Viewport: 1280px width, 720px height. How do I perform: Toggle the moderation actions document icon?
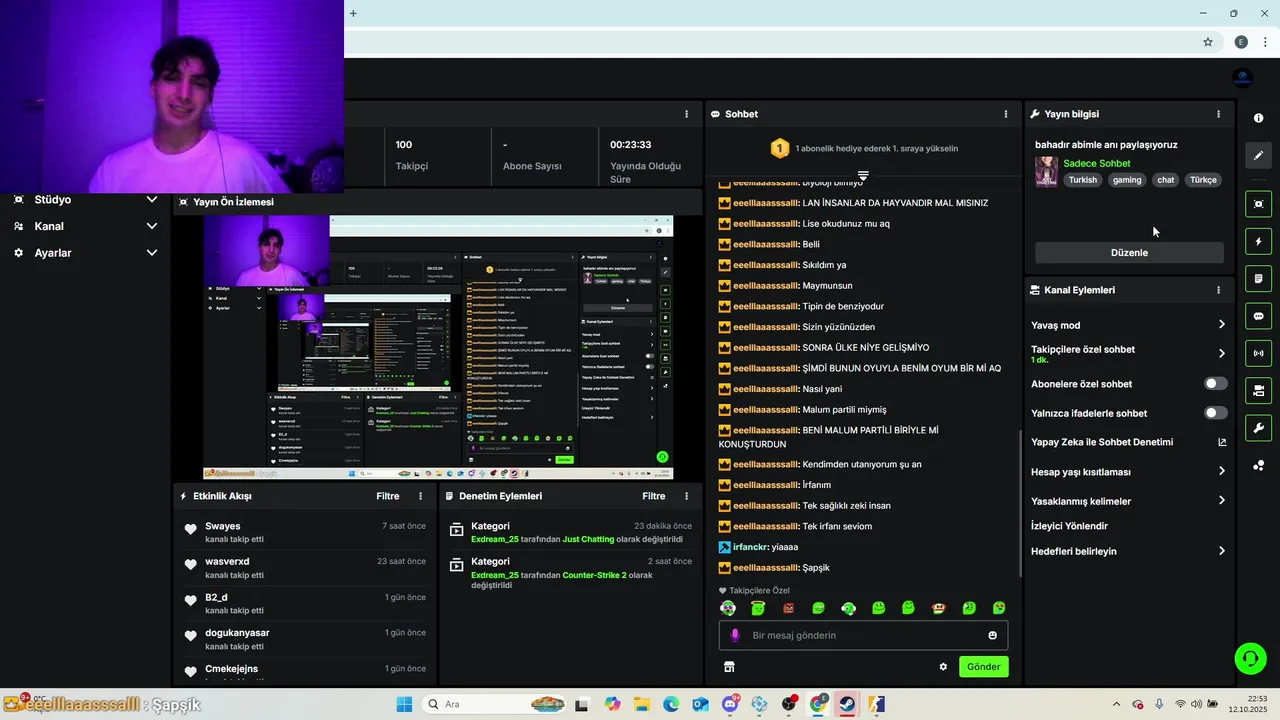pyautogui.click(x=1258, y=278)
